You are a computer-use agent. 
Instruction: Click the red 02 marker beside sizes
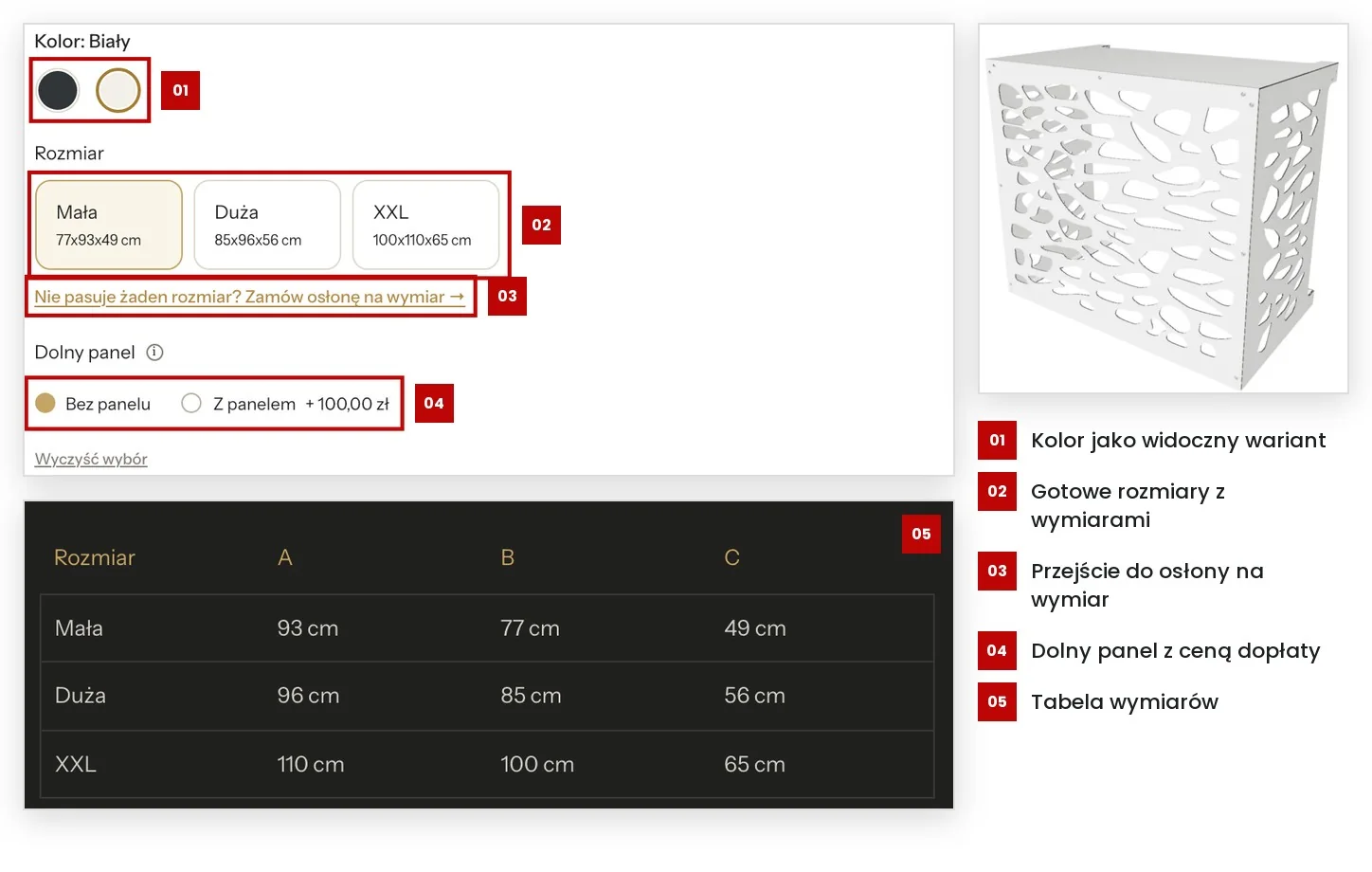click(541, 225)
